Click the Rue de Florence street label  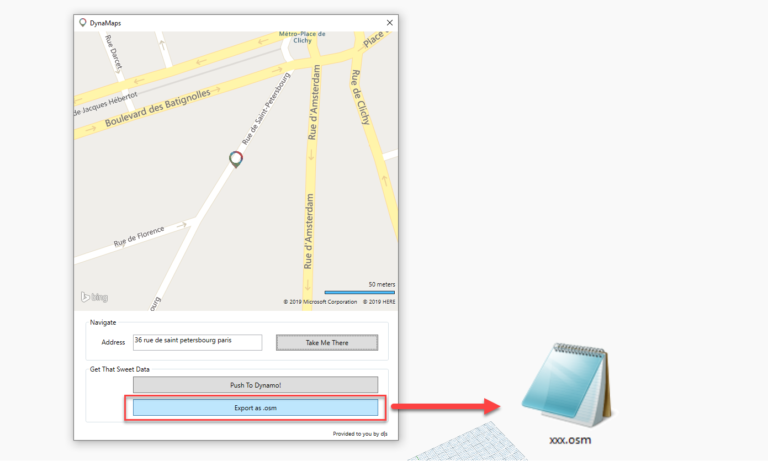point(139,236)
